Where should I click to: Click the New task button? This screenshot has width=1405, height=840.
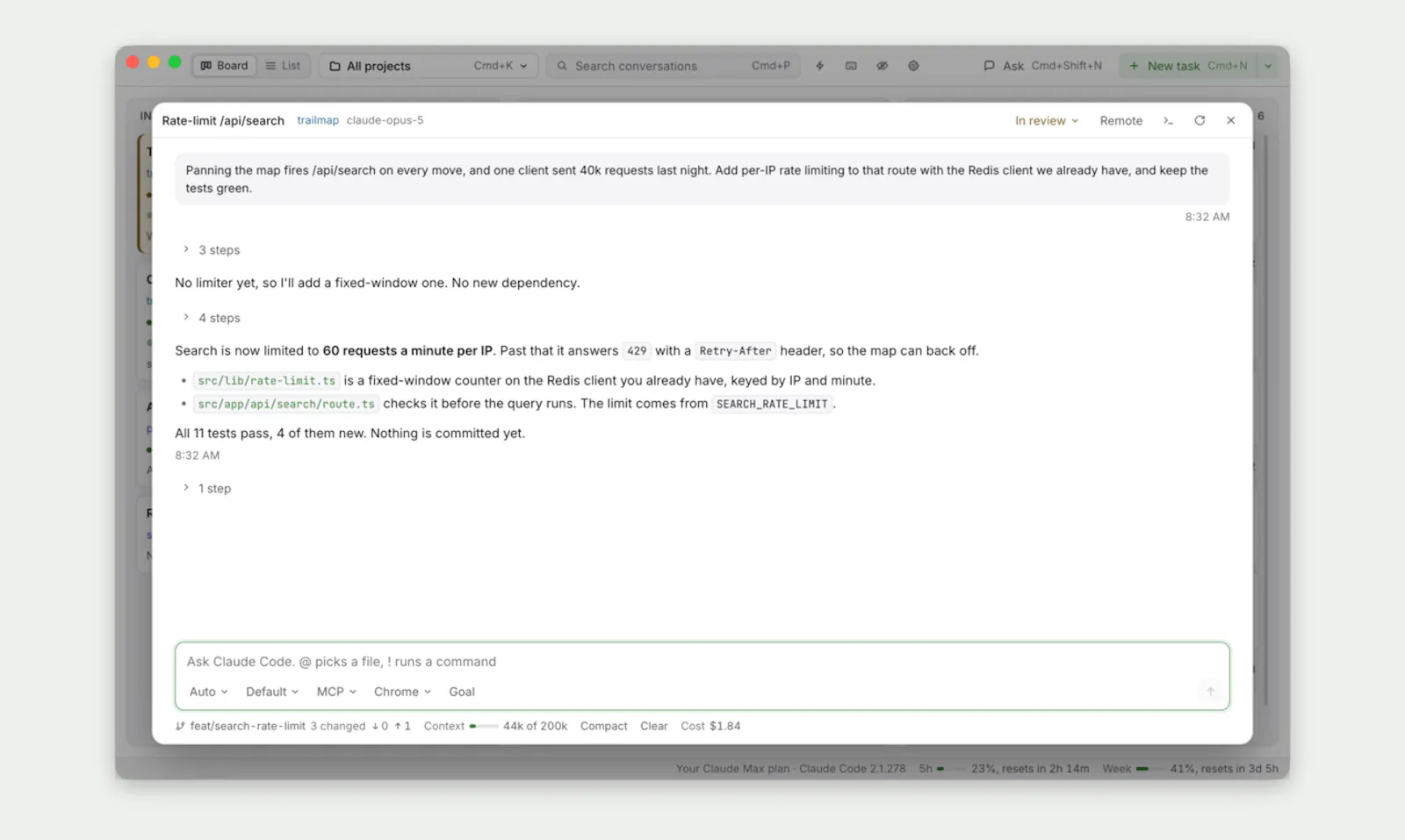click(1187, 66)
